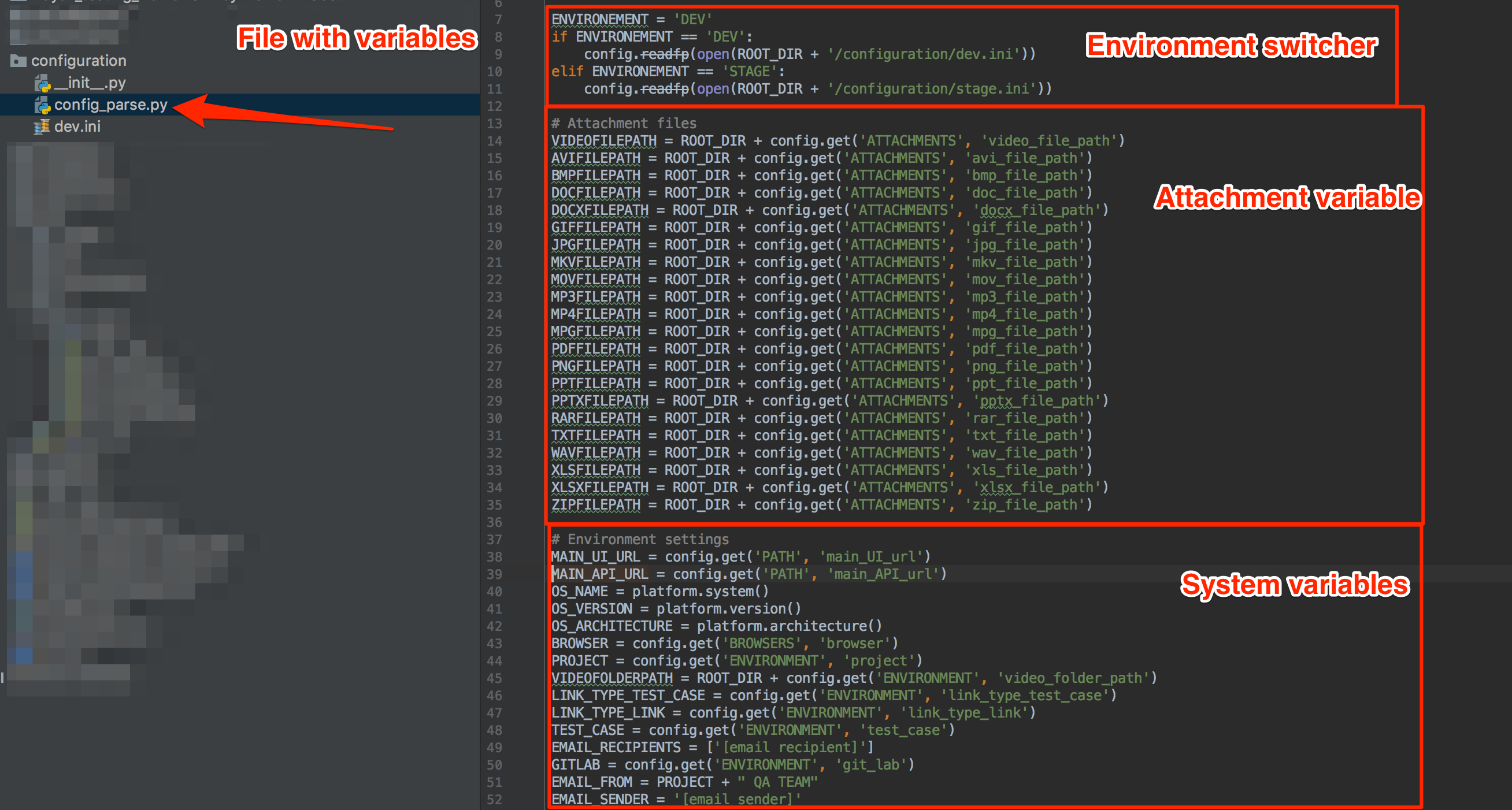Click MOVFILEPATH variable name
Screen dimensions: 1512x810
(596, 279)
